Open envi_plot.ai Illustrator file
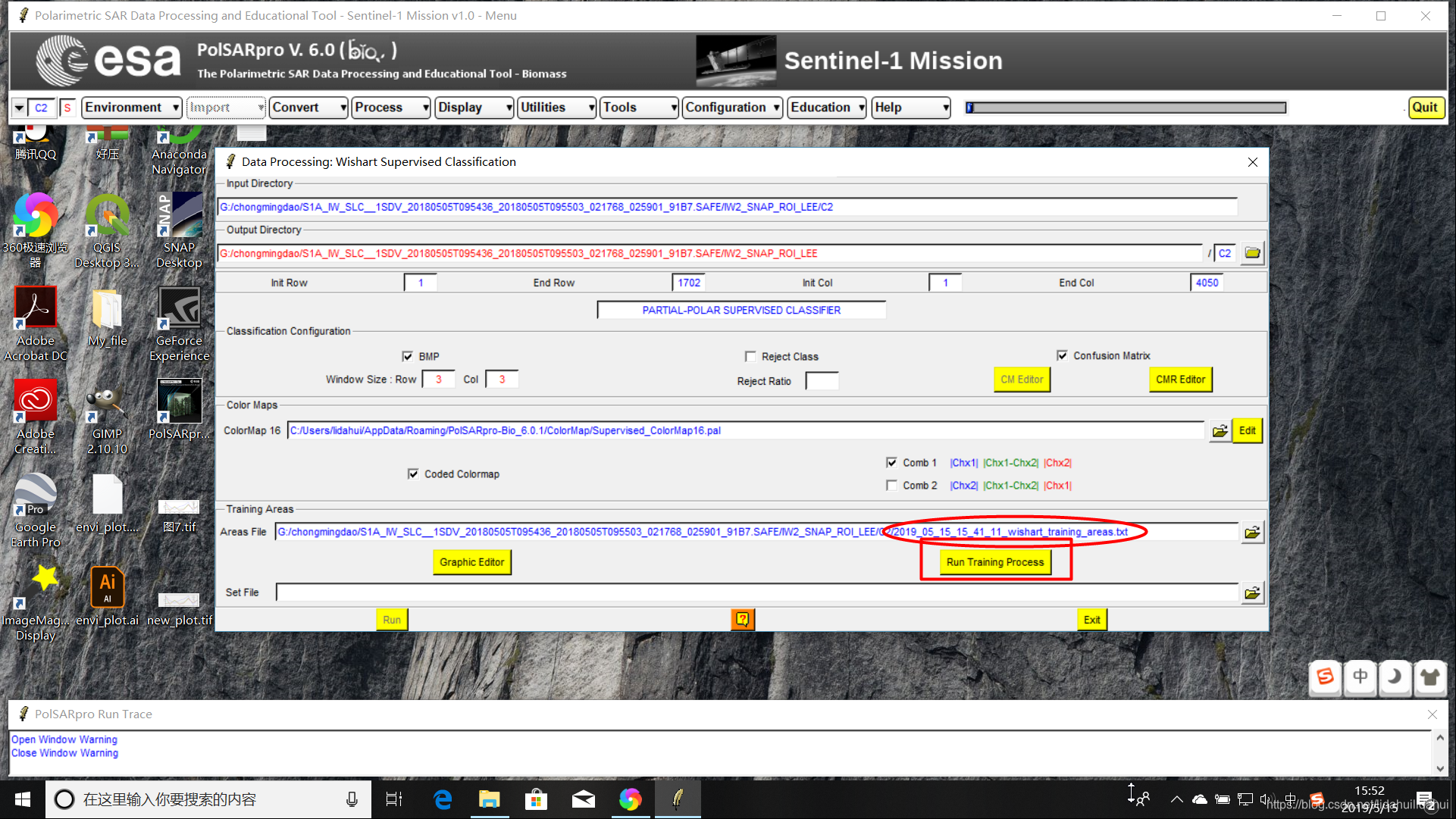The height and width of the screenshot is (819, 1456). click(107, 596)
